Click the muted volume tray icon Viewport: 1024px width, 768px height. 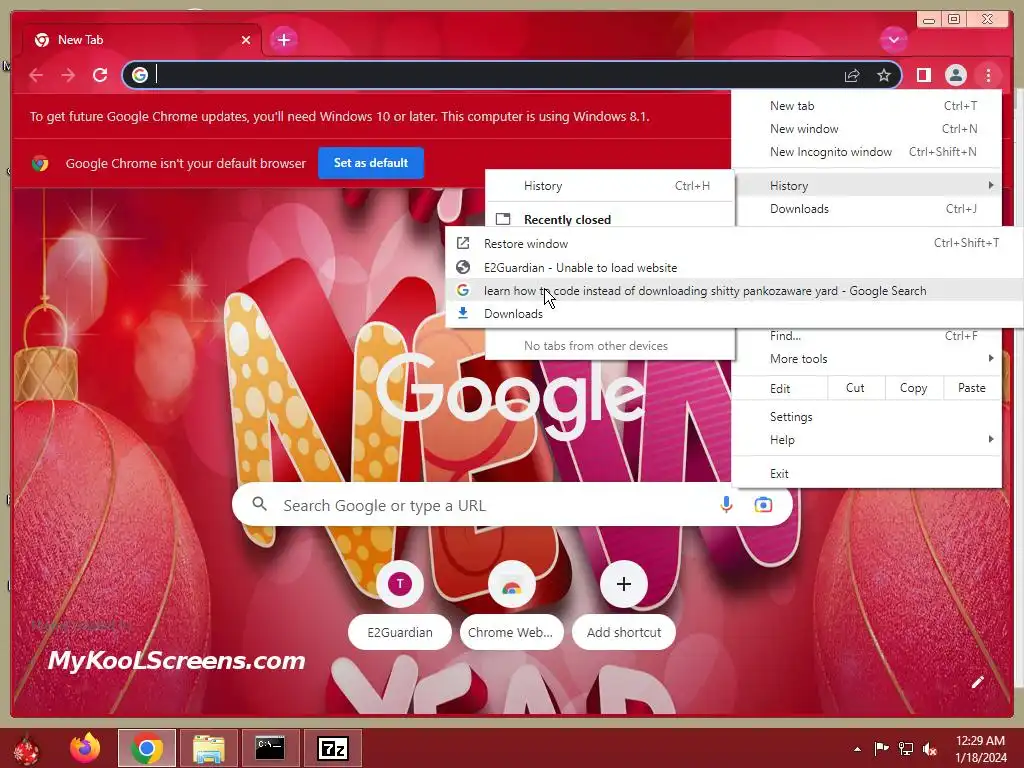click(930, 749)
